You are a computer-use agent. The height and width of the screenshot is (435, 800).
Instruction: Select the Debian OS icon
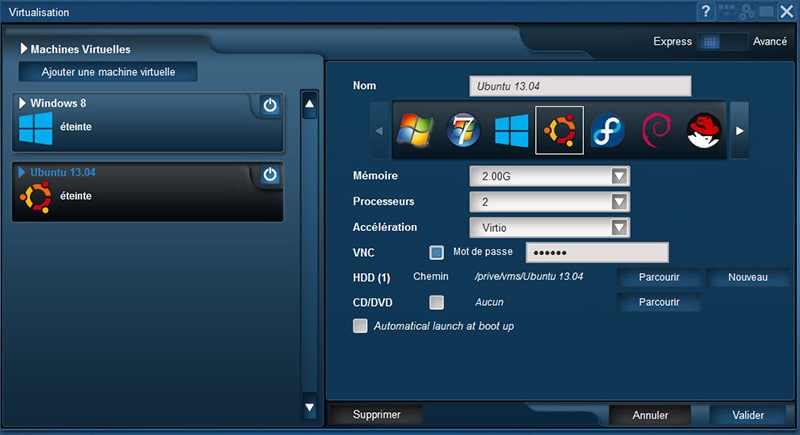point(656,131)
